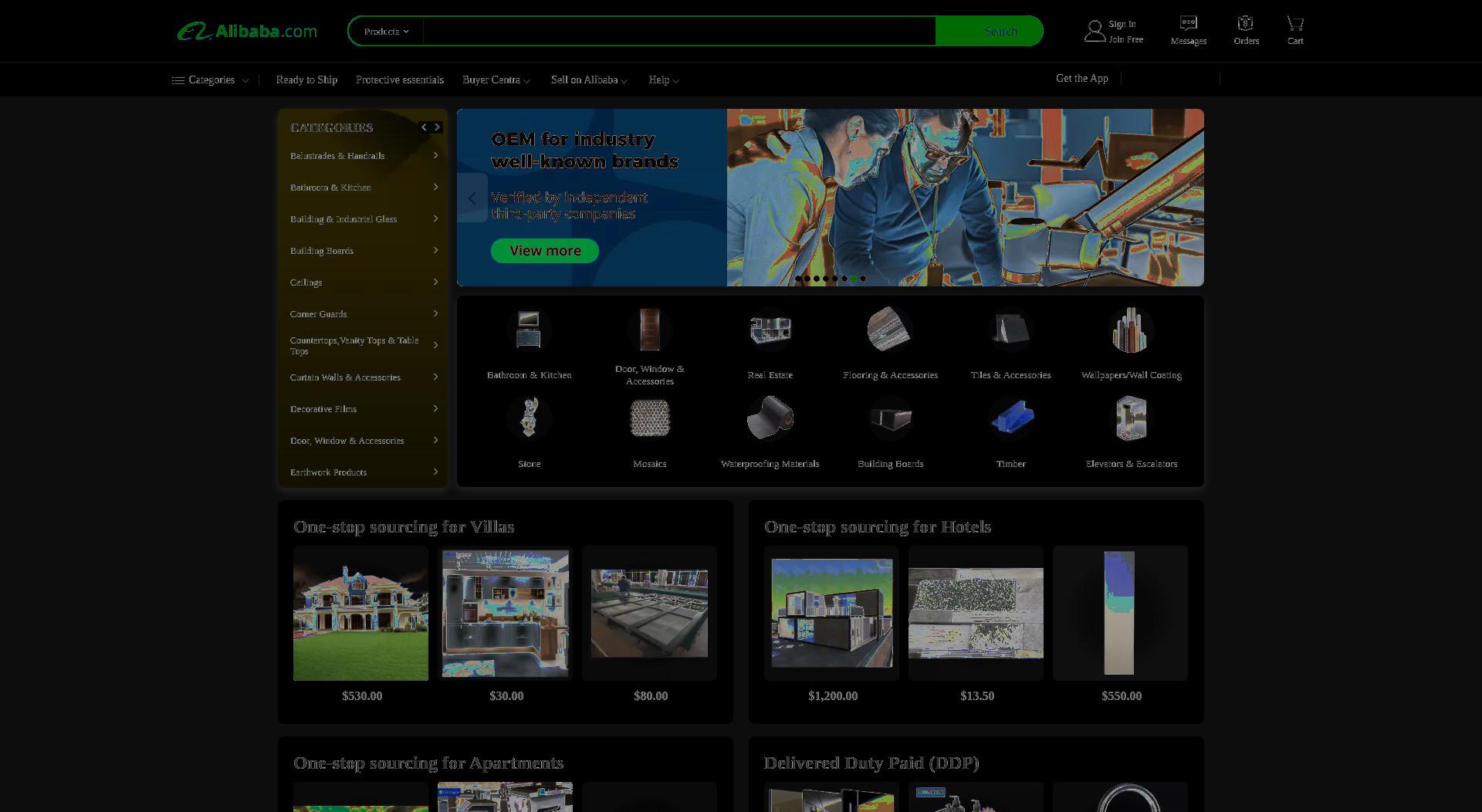The height and width of the screenshot is (812, 1482).
Task: Select Curtain Walls & Accessories in list
Action: pos(345,377)
